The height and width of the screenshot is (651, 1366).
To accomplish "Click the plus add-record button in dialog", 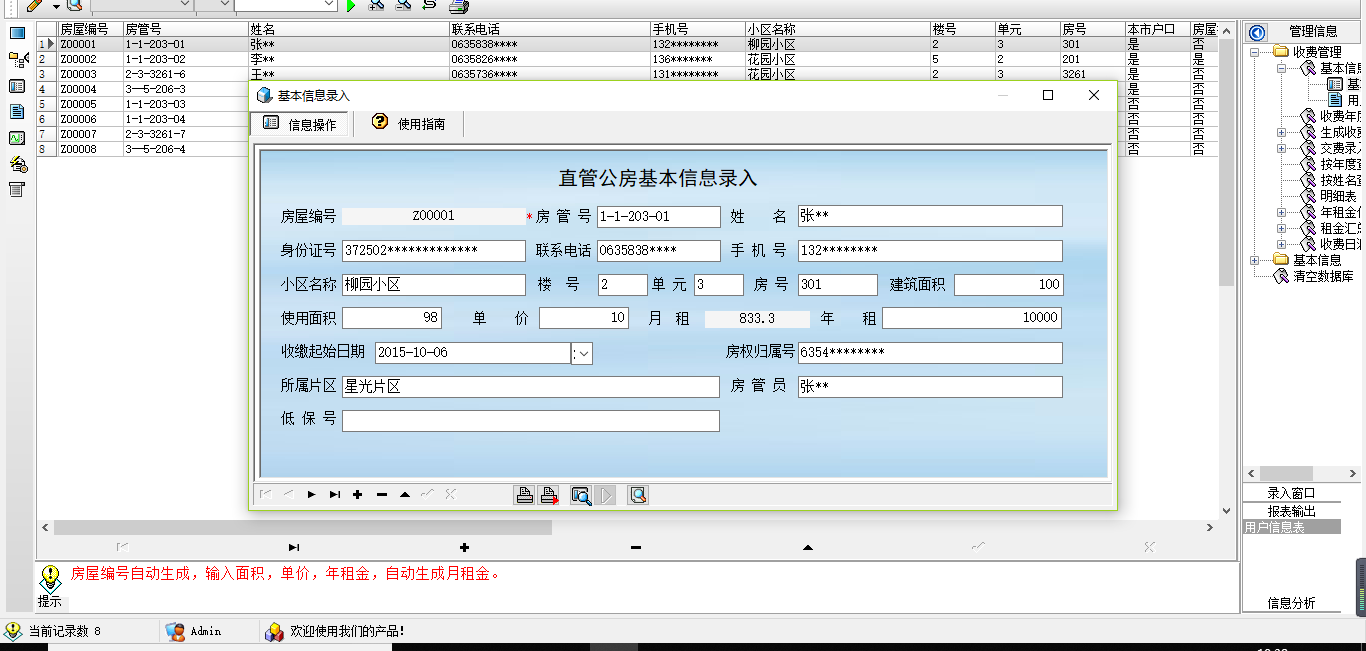I will pyautogui.click(x=358, y=494).
